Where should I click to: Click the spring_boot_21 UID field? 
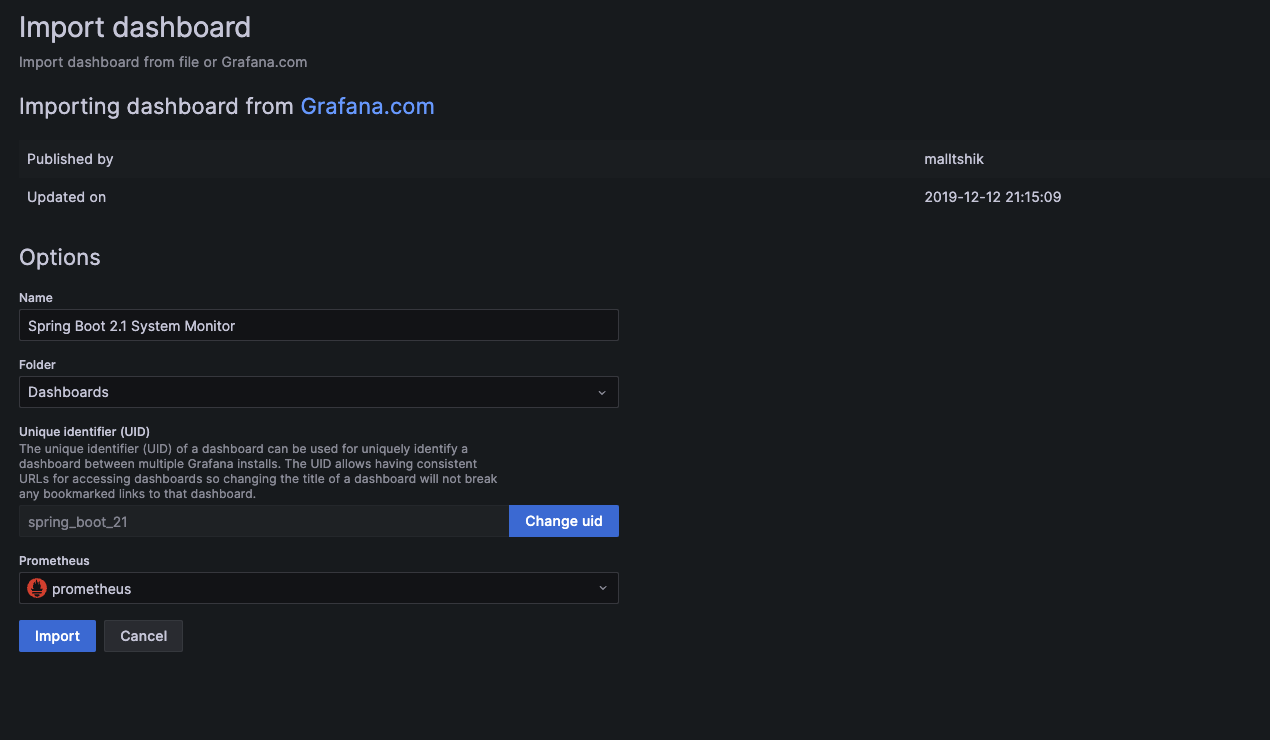tap(264, 521)
